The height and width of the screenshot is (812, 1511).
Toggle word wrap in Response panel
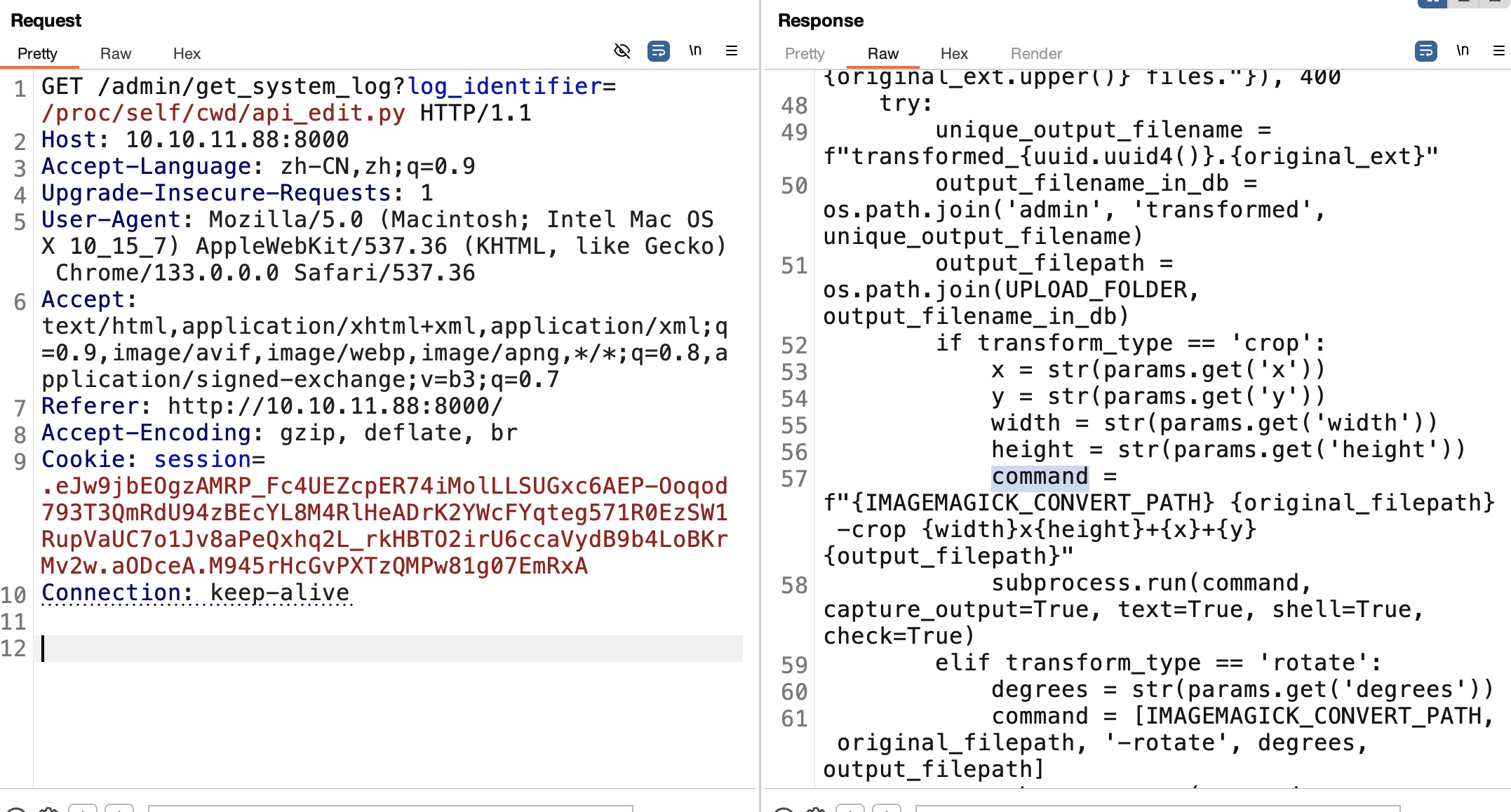[1425, 51]
